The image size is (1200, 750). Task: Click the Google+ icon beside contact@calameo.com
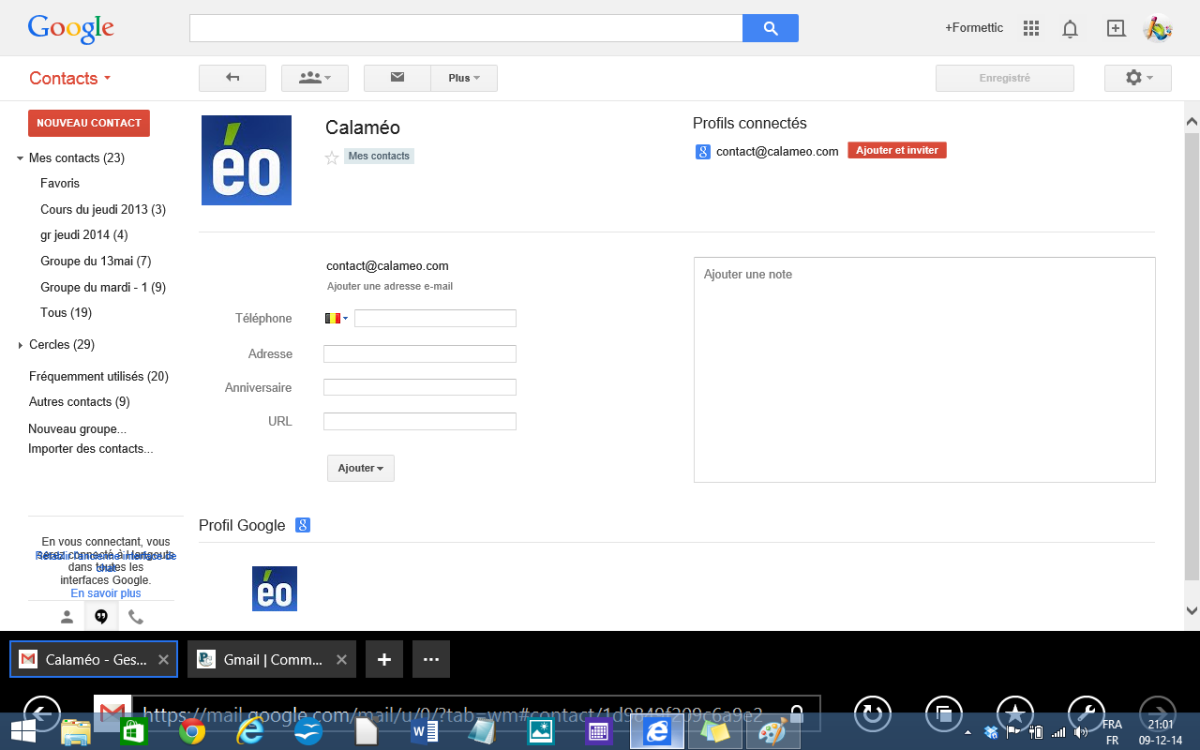point(703,151)
